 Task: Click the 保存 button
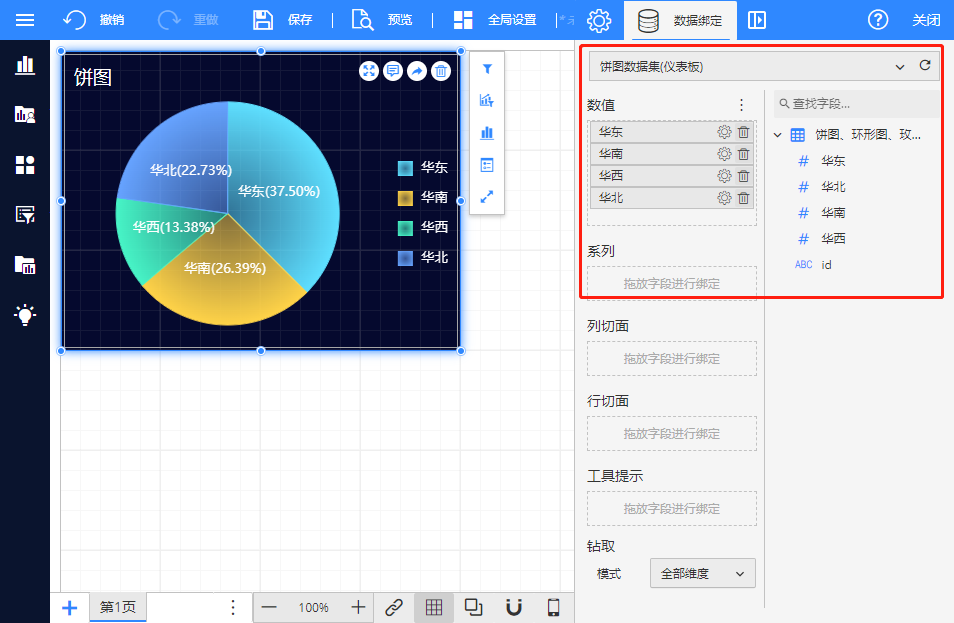[x=282, y=20]
